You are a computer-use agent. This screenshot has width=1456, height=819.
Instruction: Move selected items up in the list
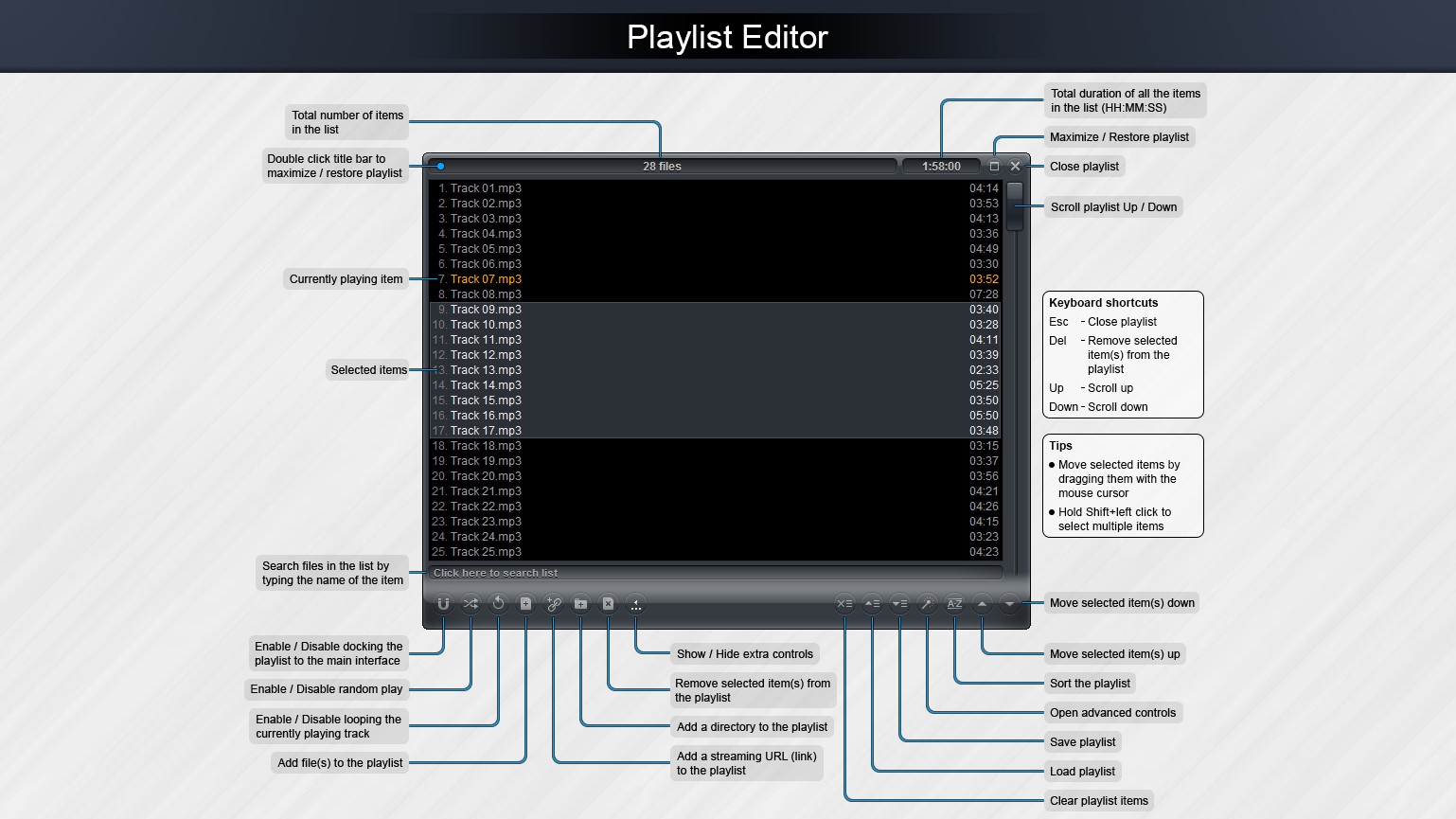coord(982,603)
